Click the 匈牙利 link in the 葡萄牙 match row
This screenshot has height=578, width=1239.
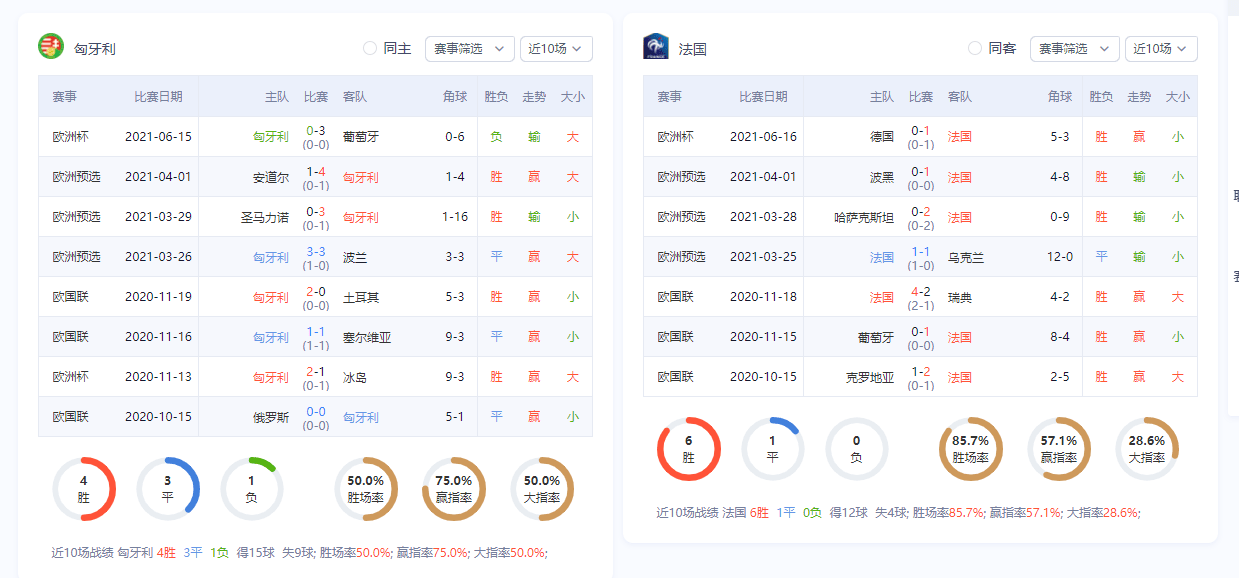[270, 135]
